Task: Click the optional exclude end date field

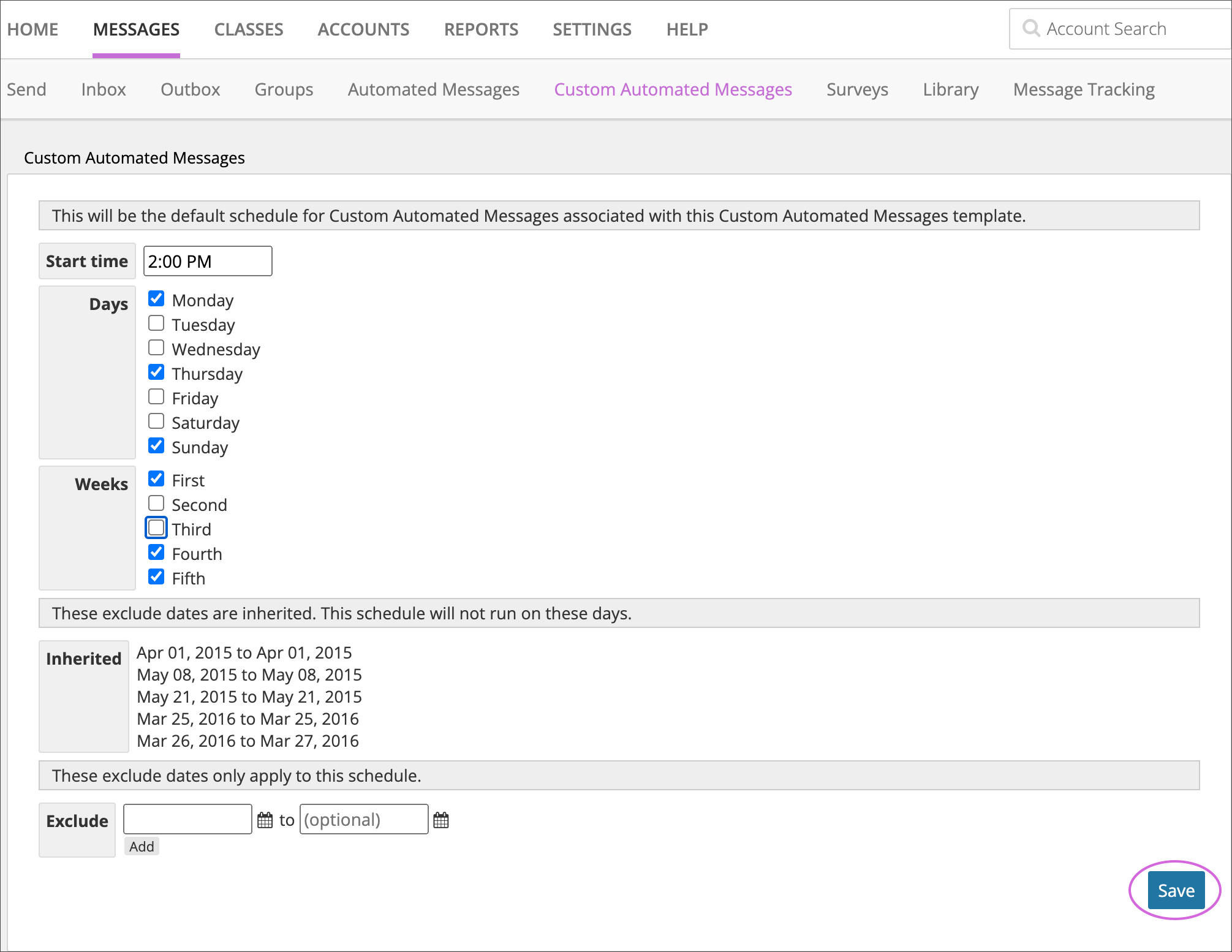Action: click(x=364, y=819)
